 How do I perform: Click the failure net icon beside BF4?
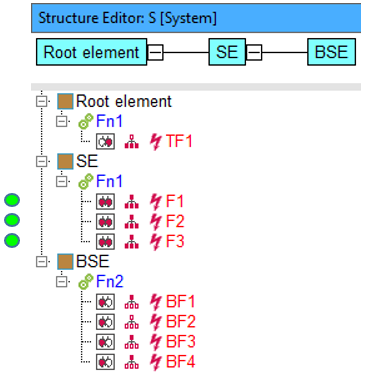coord(132,362)
